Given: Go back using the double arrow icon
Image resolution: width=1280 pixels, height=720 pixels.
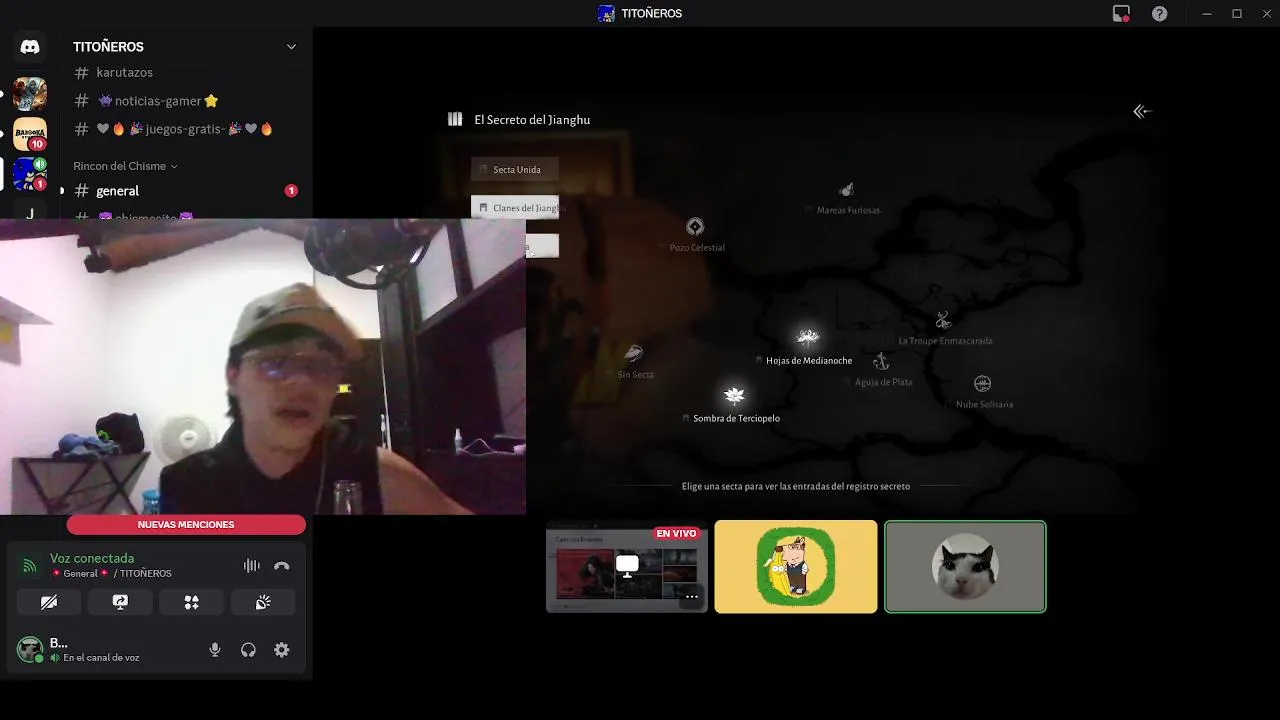Looking at the screenshot, I should click(x=1142, y=111).
